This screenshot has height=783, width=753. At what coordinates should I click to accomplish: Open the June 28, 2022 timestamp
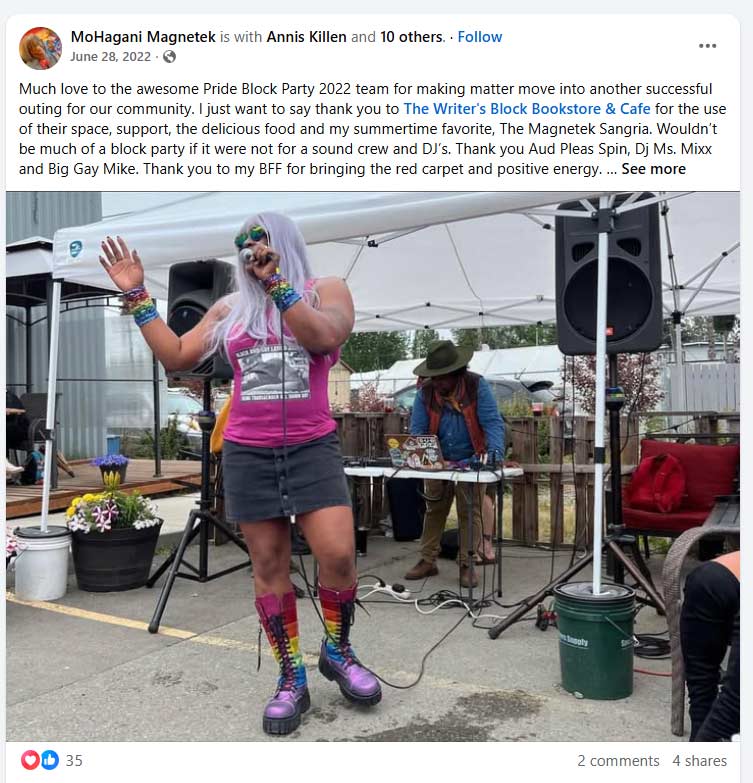coord(110,57)
